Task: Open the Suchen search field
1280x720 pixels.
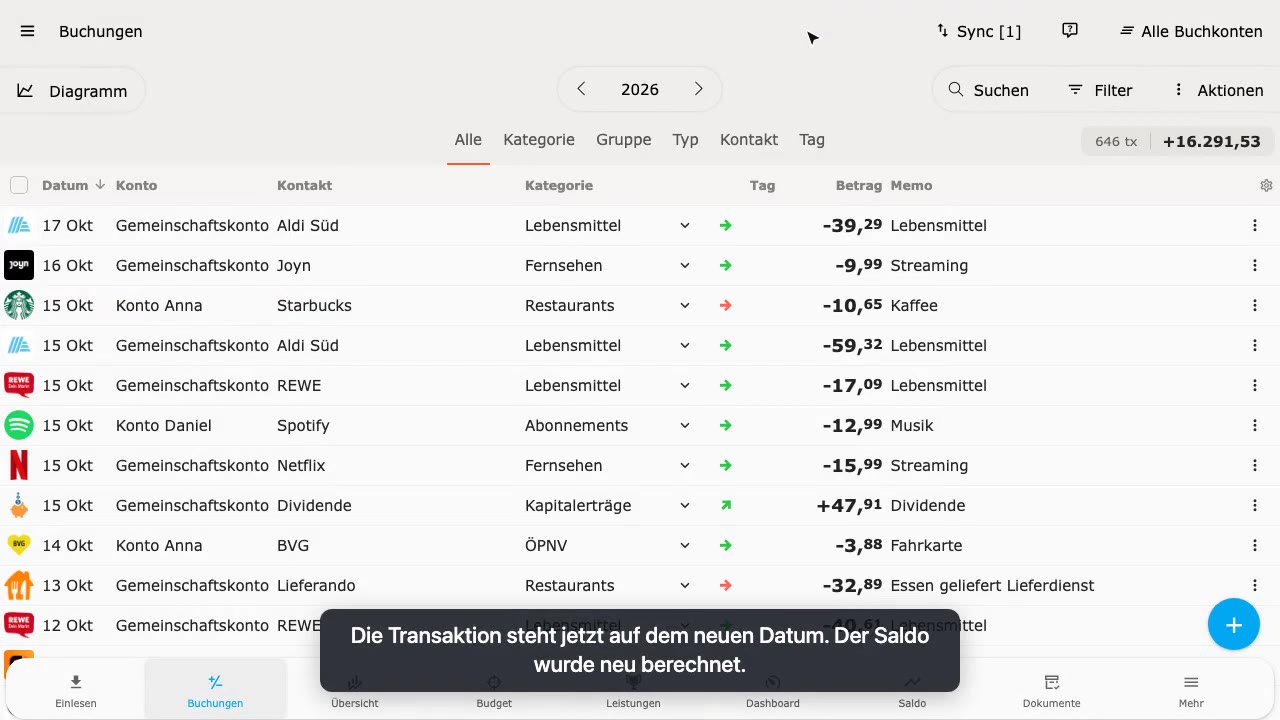Action: (x=988, y=90)
